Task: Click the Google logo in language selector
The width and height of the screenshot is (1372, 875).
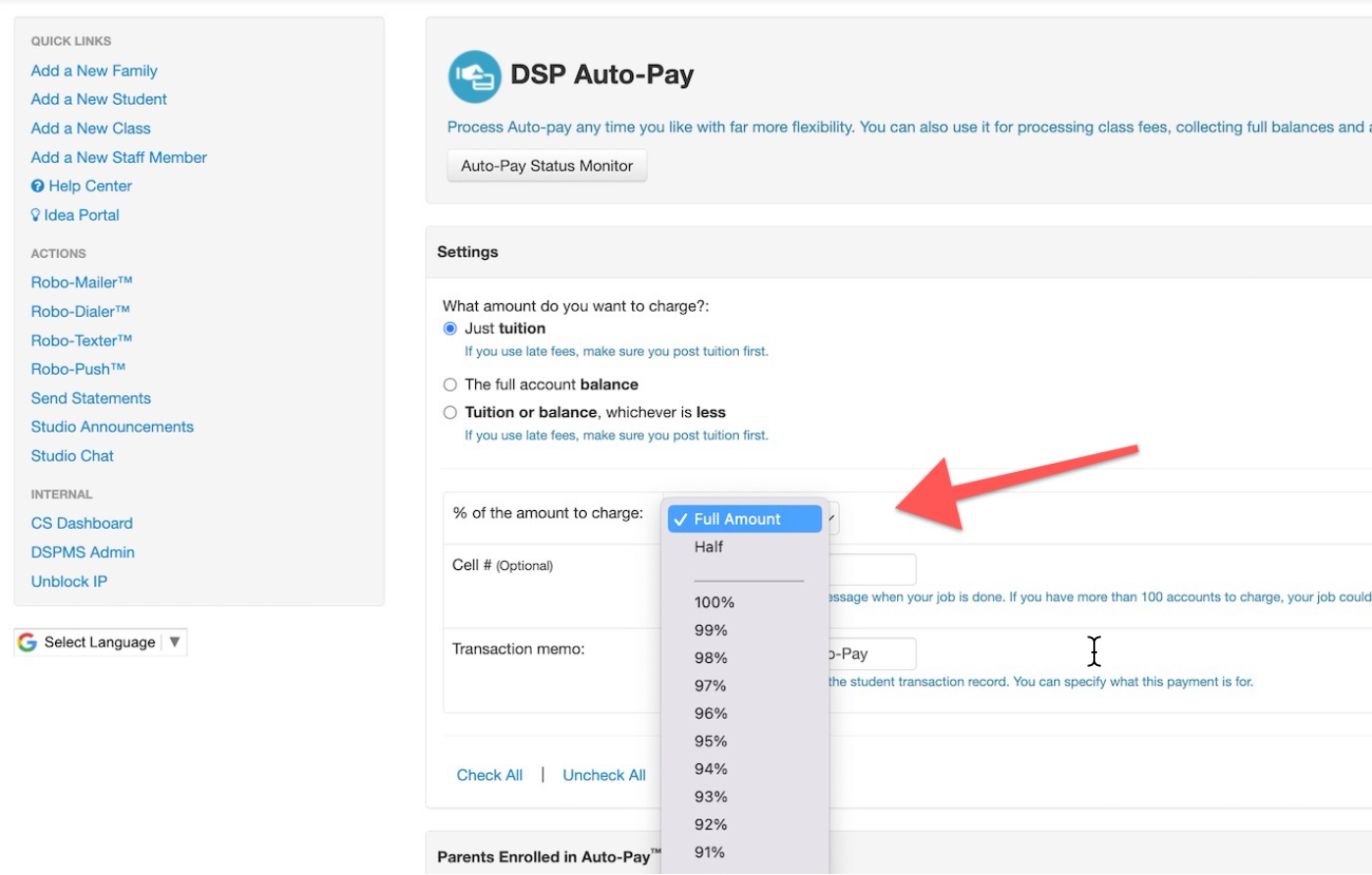Action: coord(27,643)
